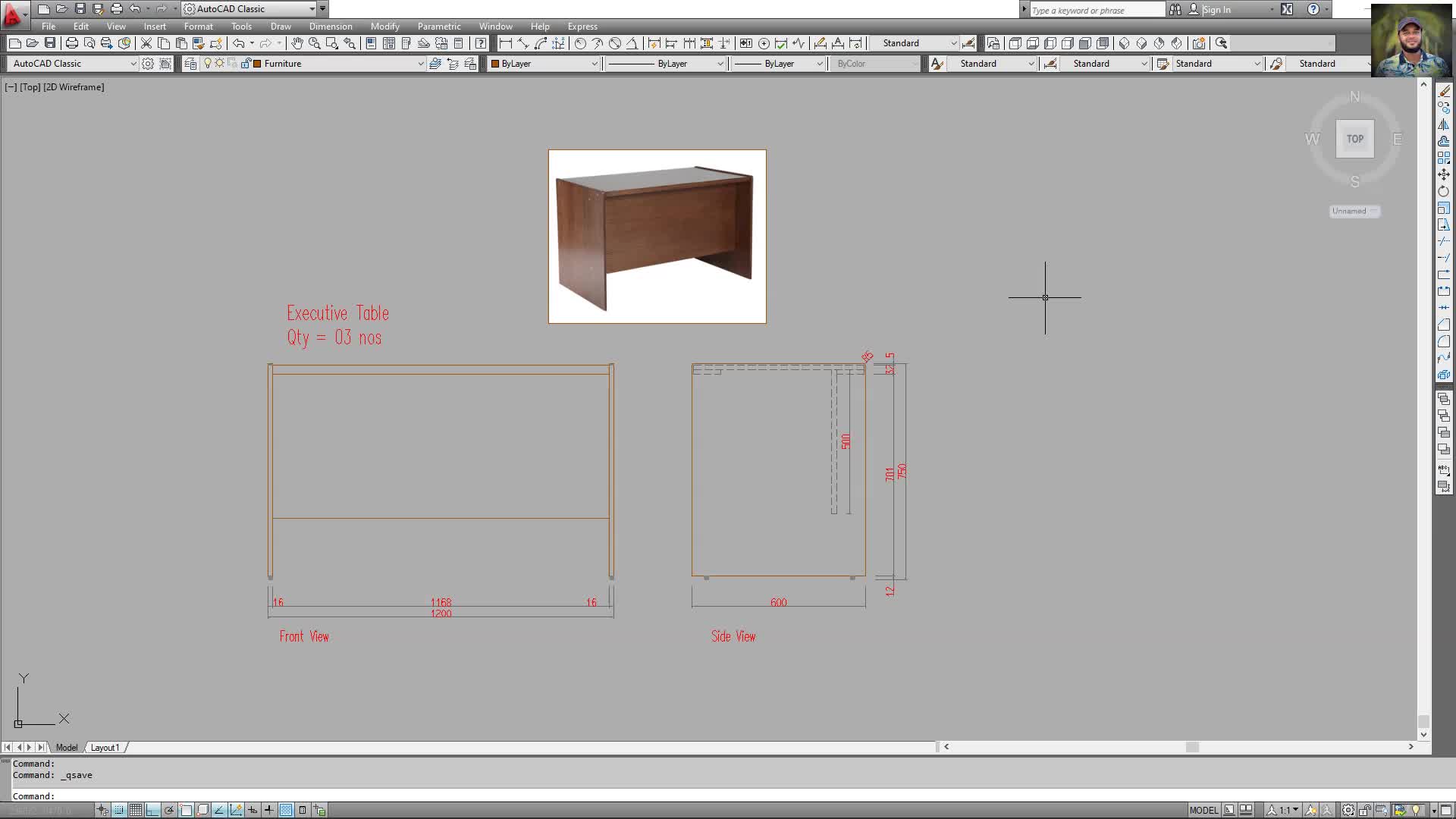Click the brown Furniture layer color swatch
The height and width of the screenshot is (819, 1456).
pyautogui.click(x=257, y=64)
